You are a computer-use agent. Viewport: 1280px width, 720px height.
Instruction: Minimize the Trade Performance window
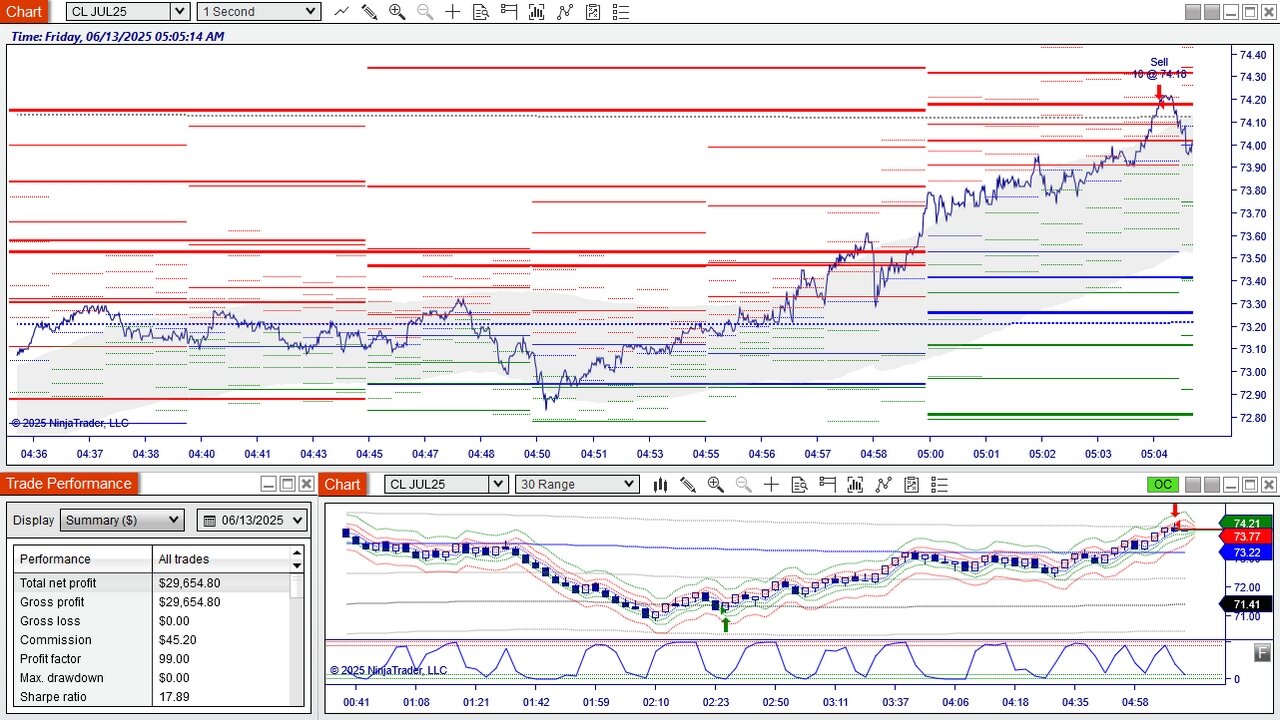coord(268,484)
